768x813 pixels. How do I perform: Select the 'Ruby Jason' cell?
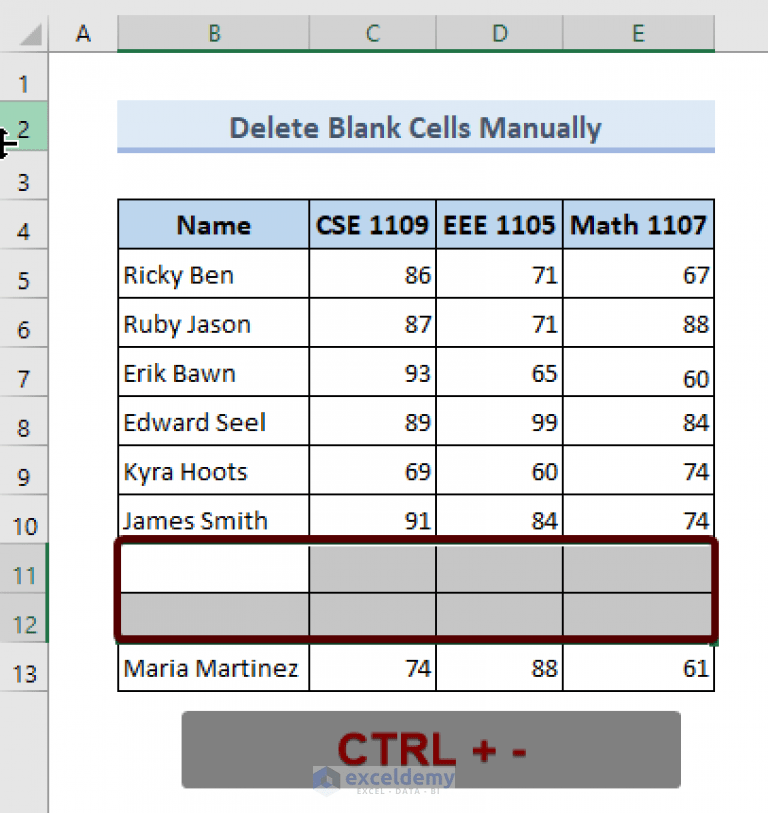(x=213, y=323)
